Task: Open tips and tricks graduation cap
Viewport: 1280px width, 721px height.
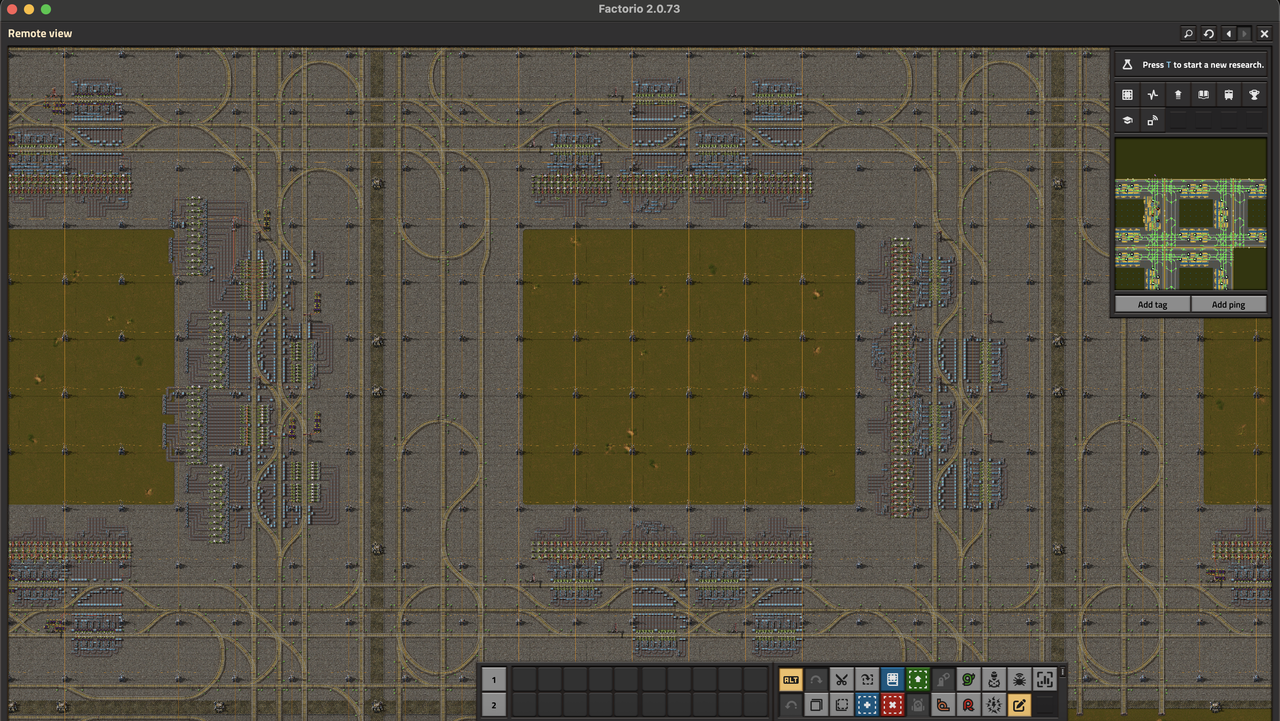Action: (1127, 120)
